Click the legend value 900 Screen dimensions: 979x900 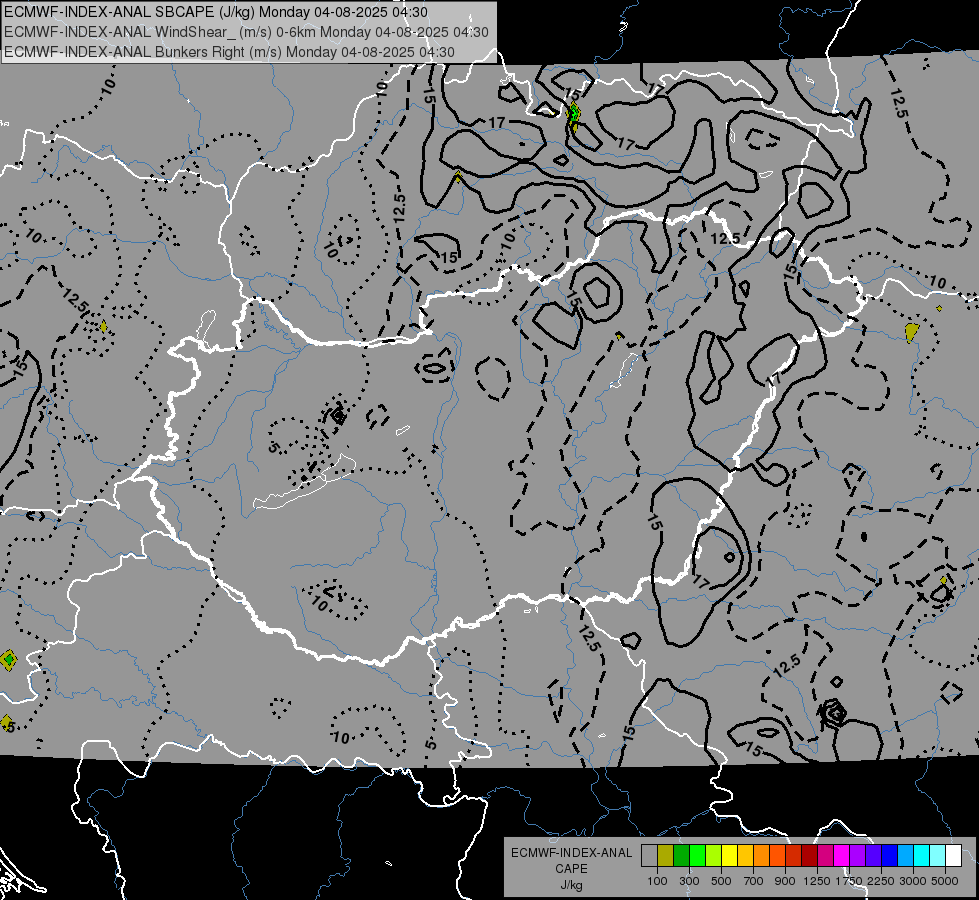pos(785,881)
